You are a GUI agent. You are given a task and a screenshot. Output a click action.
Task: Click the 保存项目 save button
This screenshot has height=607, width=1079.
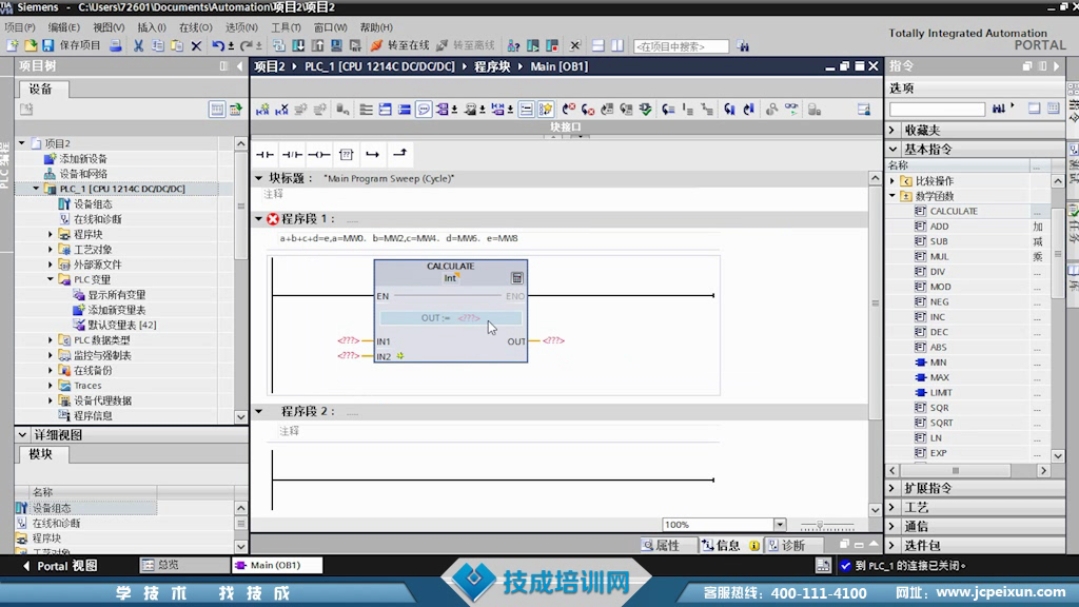tap(71, 45)
